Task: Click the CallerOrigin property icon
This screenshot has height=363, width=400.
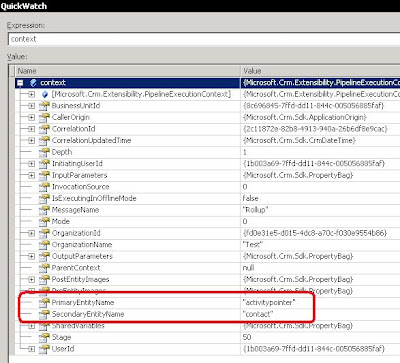Action: (44, 117)
